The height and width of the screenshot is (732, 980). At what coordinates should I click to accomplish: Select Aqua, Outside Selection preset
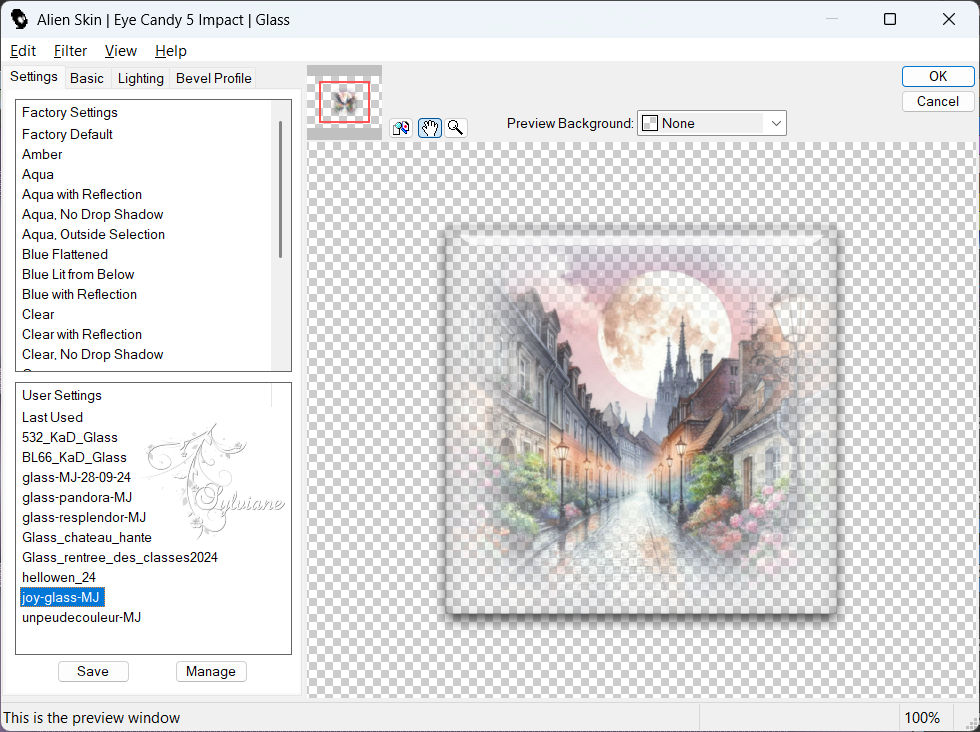(x=93, y=234)
